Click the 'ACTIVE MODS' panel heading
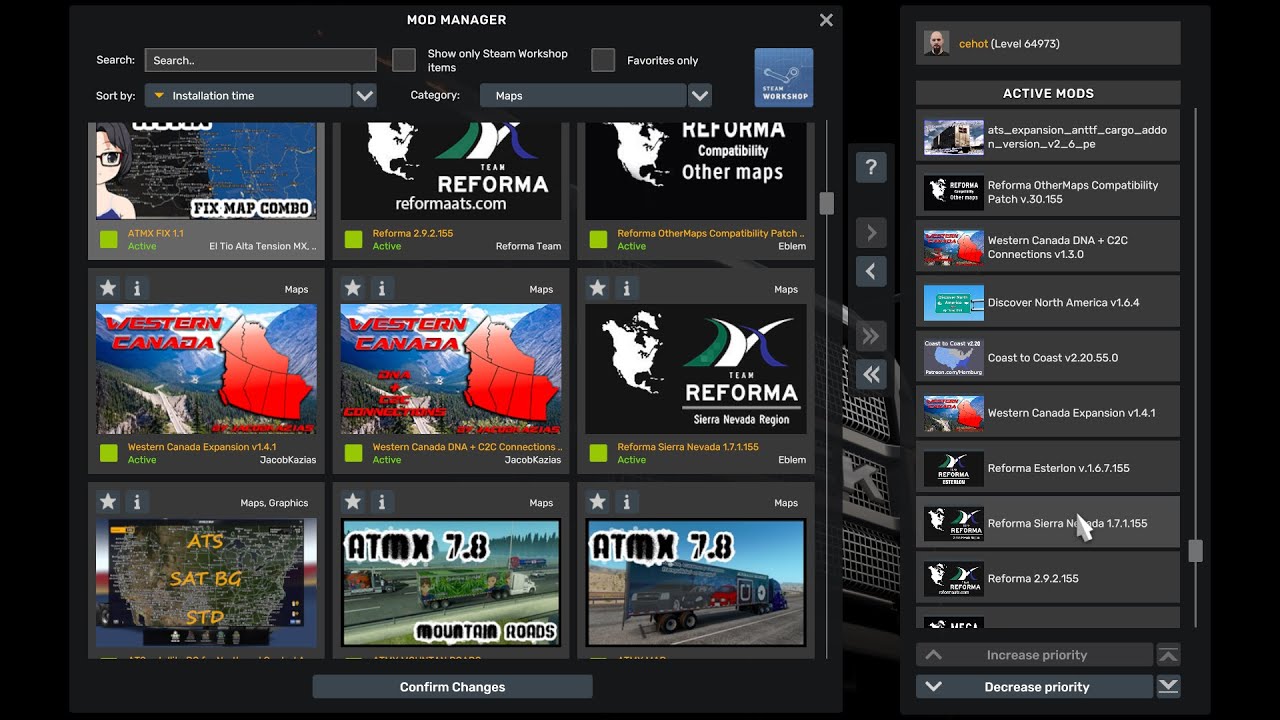The height and width of the screenshot is (720, 1280). (1048, 93)
